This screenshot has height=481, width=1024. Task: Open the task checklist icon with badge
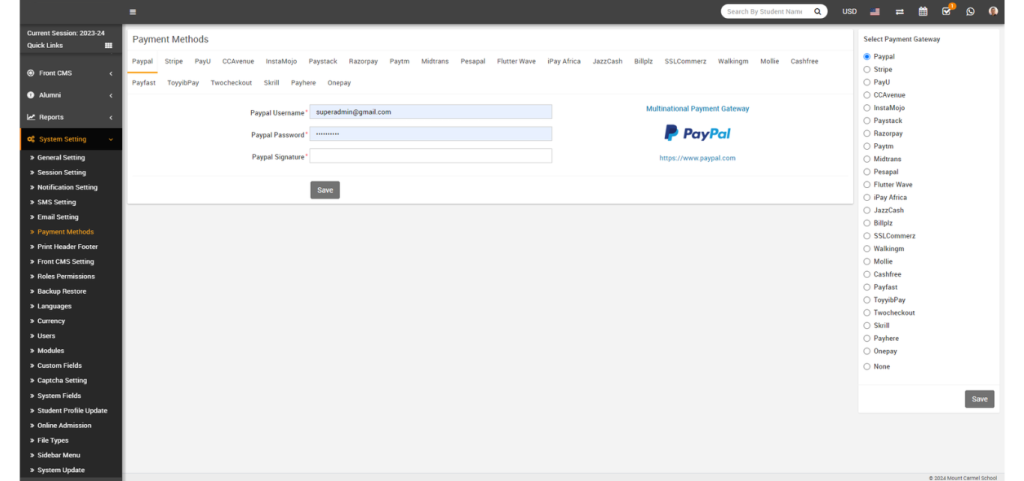tap(946, 12)
